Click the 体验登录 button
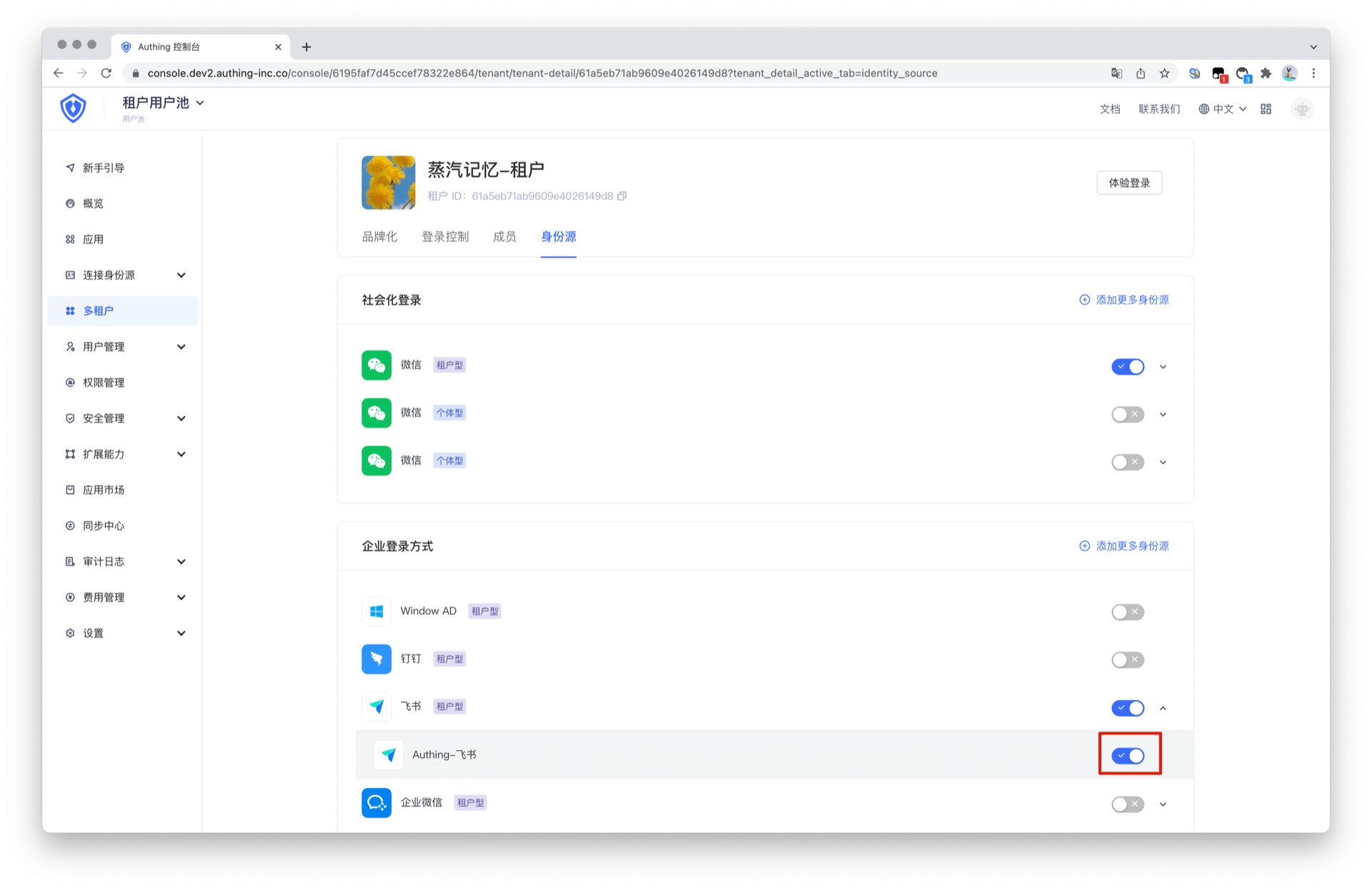Image resolution: width=1372 pixels, height=888 pixels. point(1128,183)
